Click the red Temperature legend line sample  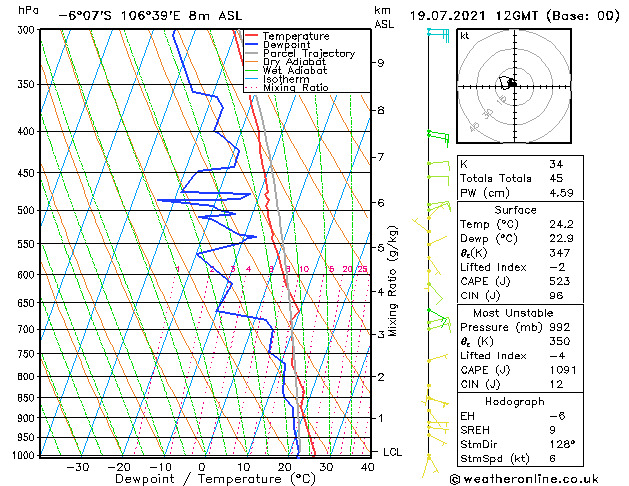pos(252,36)
